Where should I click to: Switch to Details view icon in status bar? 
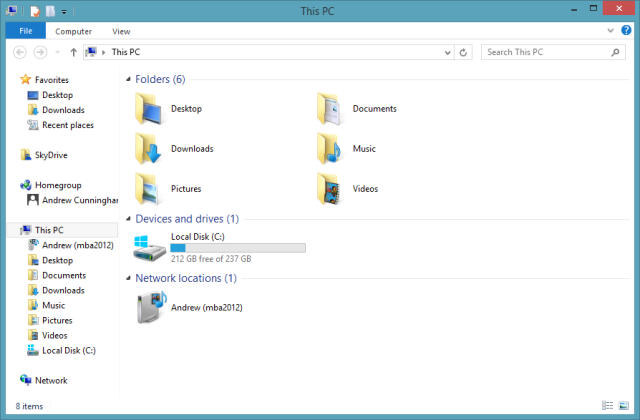(x=607, y=406)
